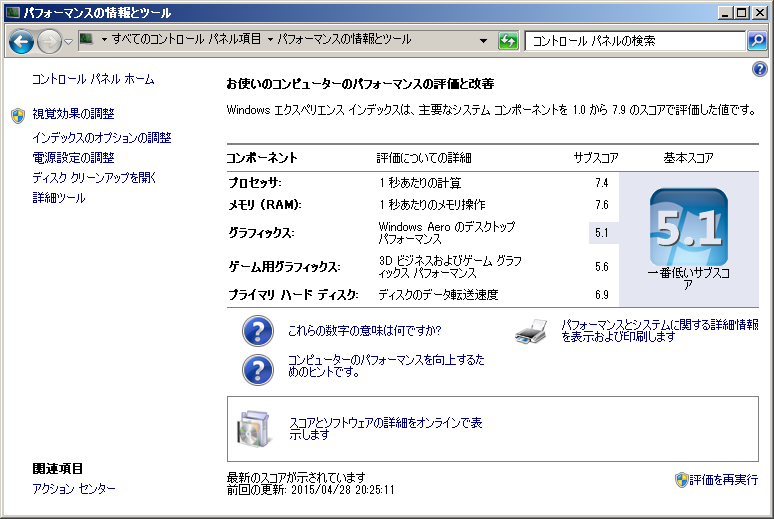Click shield icon beside 評価を再実行

pos(681,479)
